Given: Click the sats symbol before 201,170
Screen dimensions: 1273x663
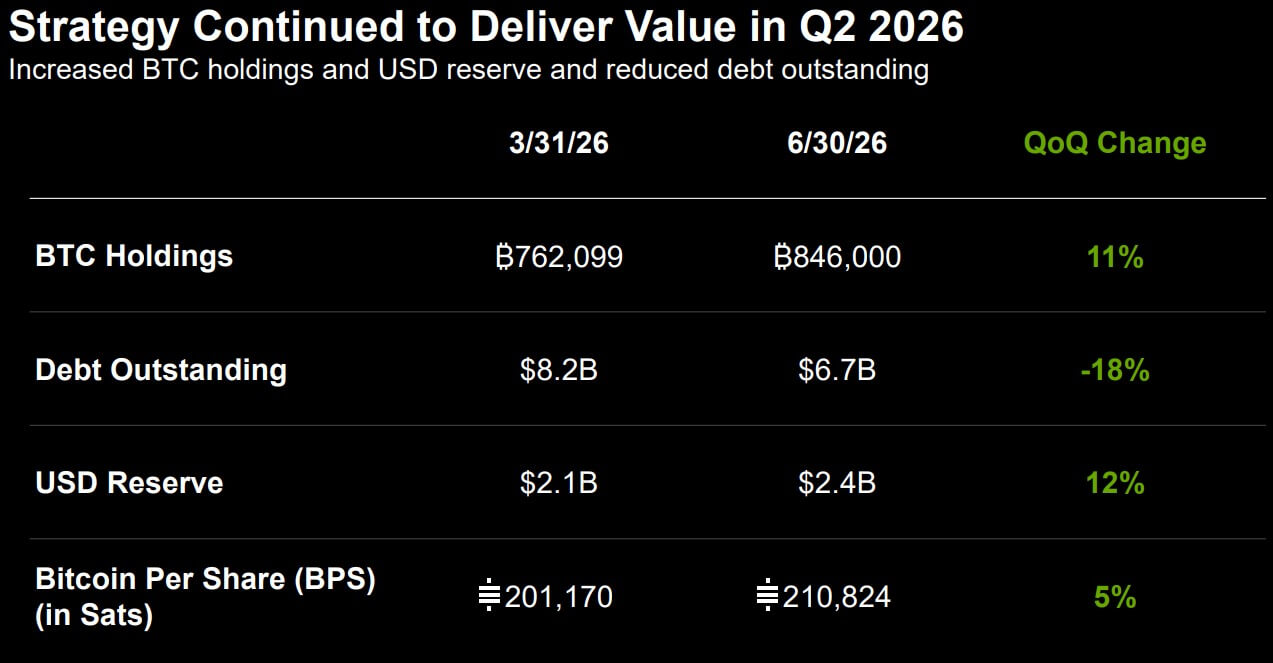Looking at the screenshot, I should click(489, 597).
